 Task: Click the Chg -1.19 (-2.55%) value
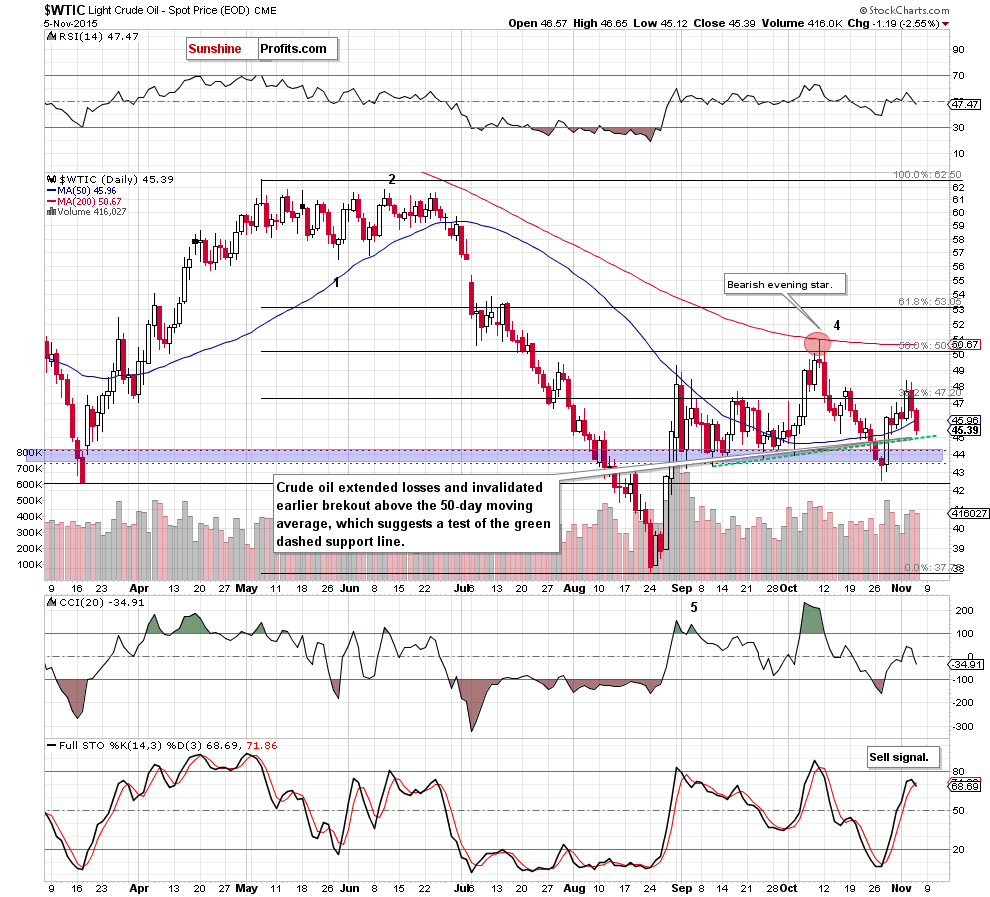pyautogui.click(x=893, y=23)
